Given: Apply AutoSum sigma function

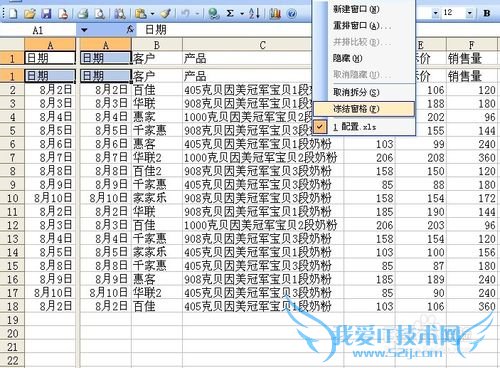Looking at the screenshot, I should (230, 14).
